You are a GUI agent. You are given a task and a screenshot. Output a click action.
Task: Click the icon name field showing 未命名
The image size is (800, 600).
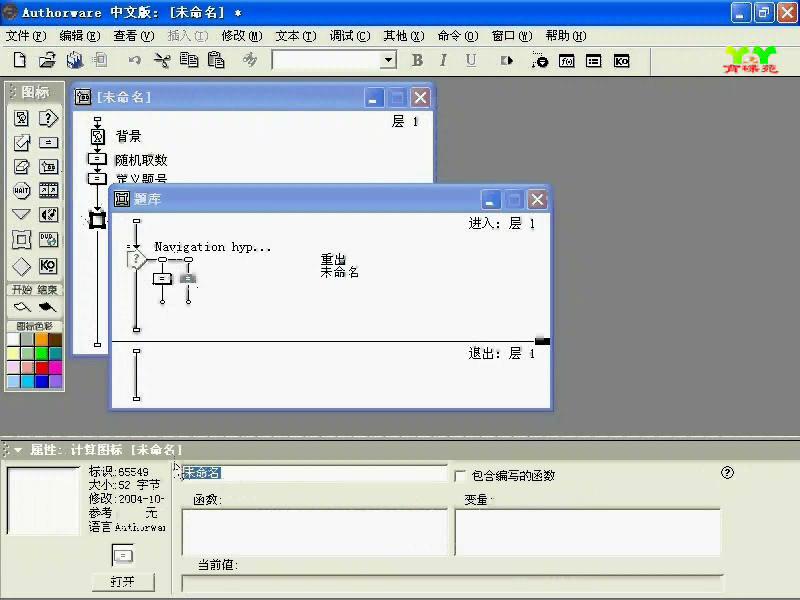click(x=314, y=473)
